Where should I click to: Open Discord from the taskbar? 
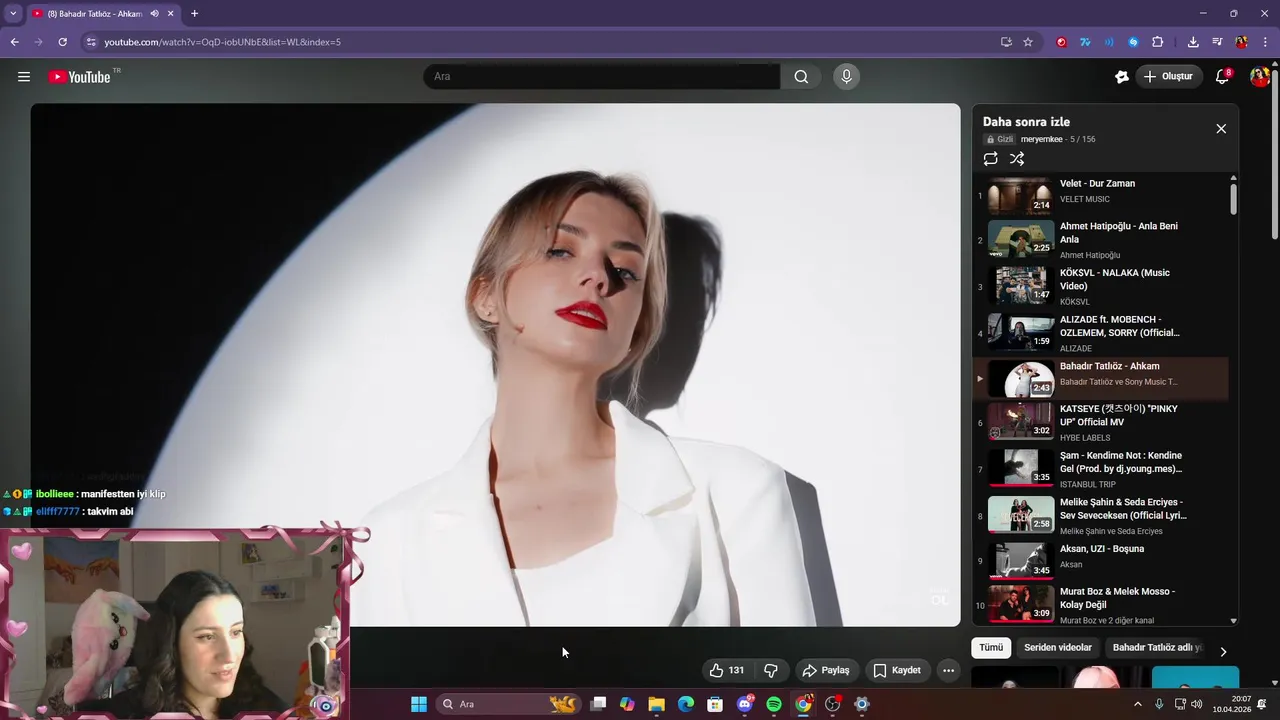point(744,704)
